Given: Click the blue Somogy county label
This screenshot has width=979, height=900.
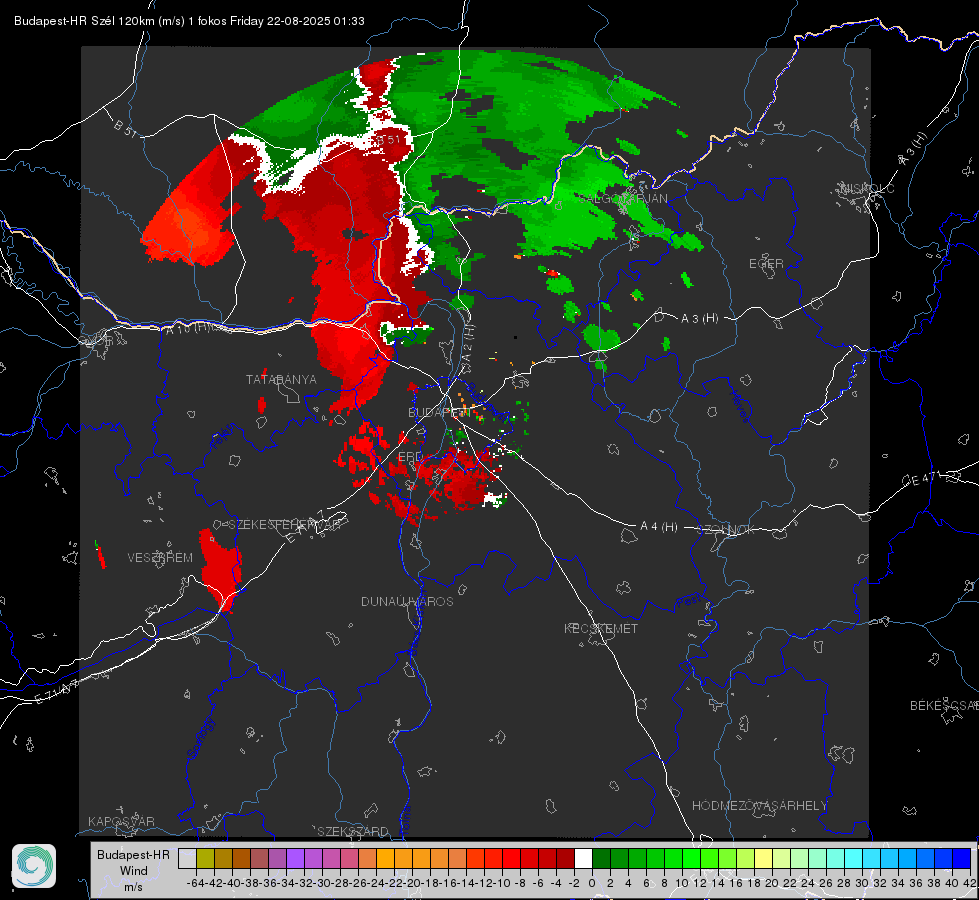Looking at the screenshot, I should coord(200,739).
